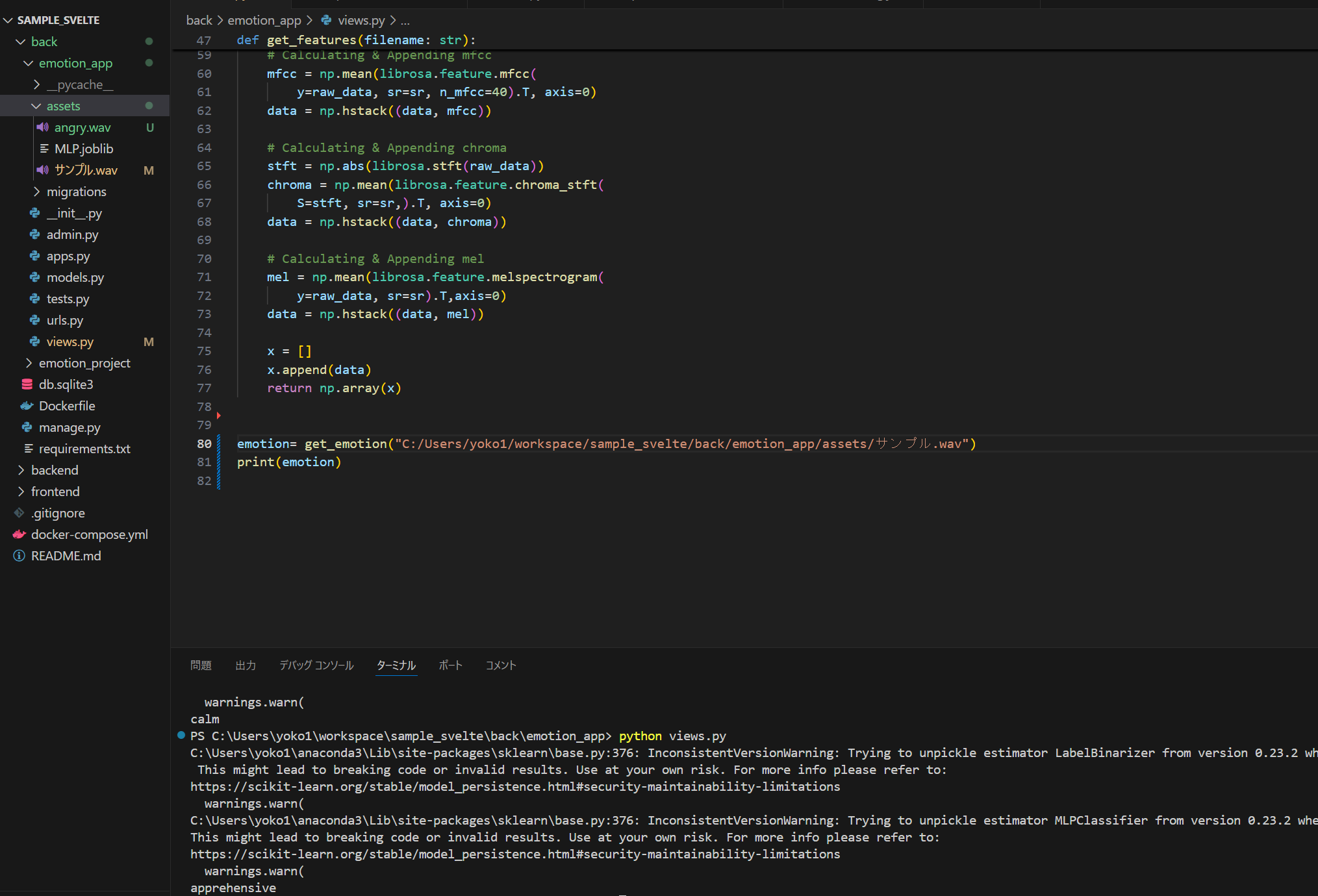This screenshot has height=896, width=1318.
Task: Click the file icon of MLP.joblib
Action: tap(44, 149)
